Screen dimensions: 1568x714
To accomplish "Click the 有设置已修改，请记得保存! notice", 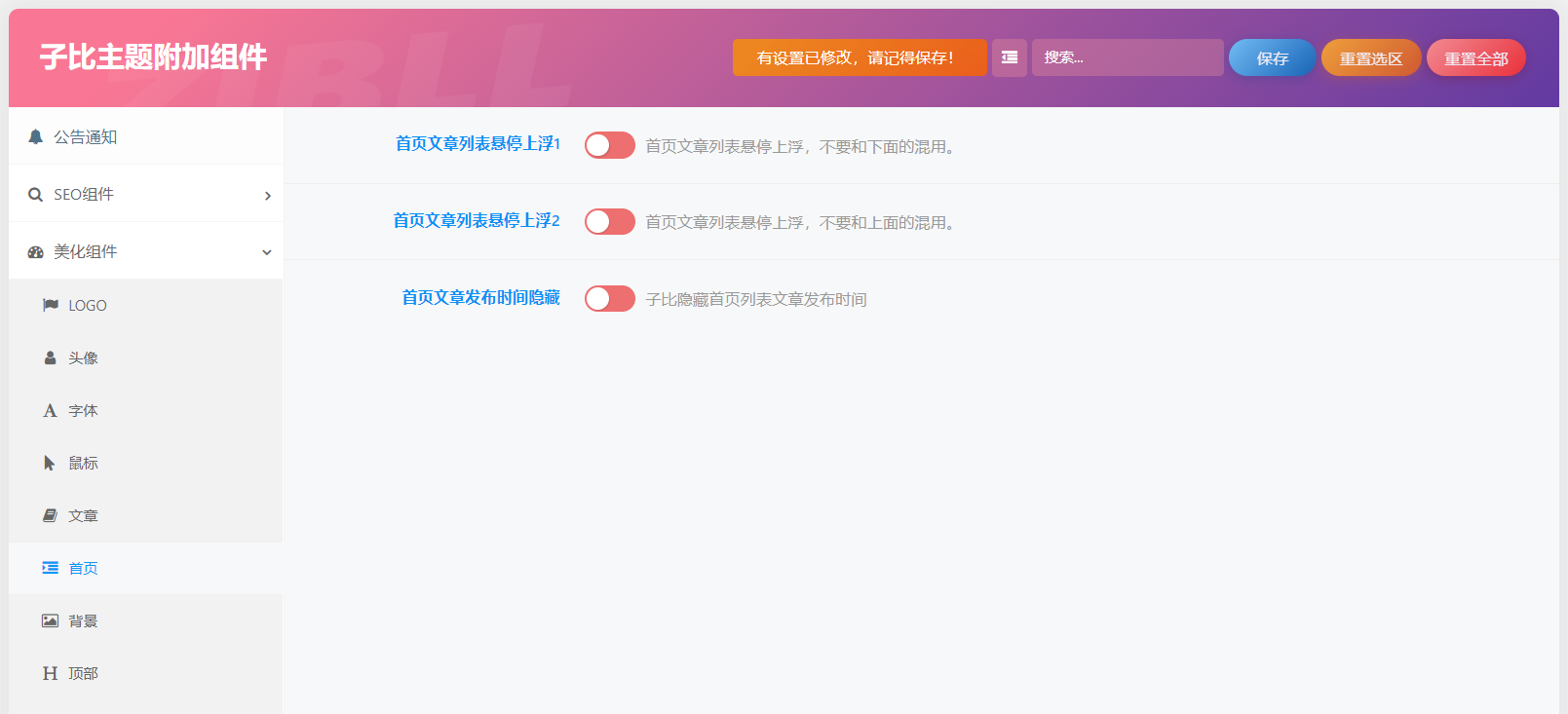I will [x=860, y=57].
